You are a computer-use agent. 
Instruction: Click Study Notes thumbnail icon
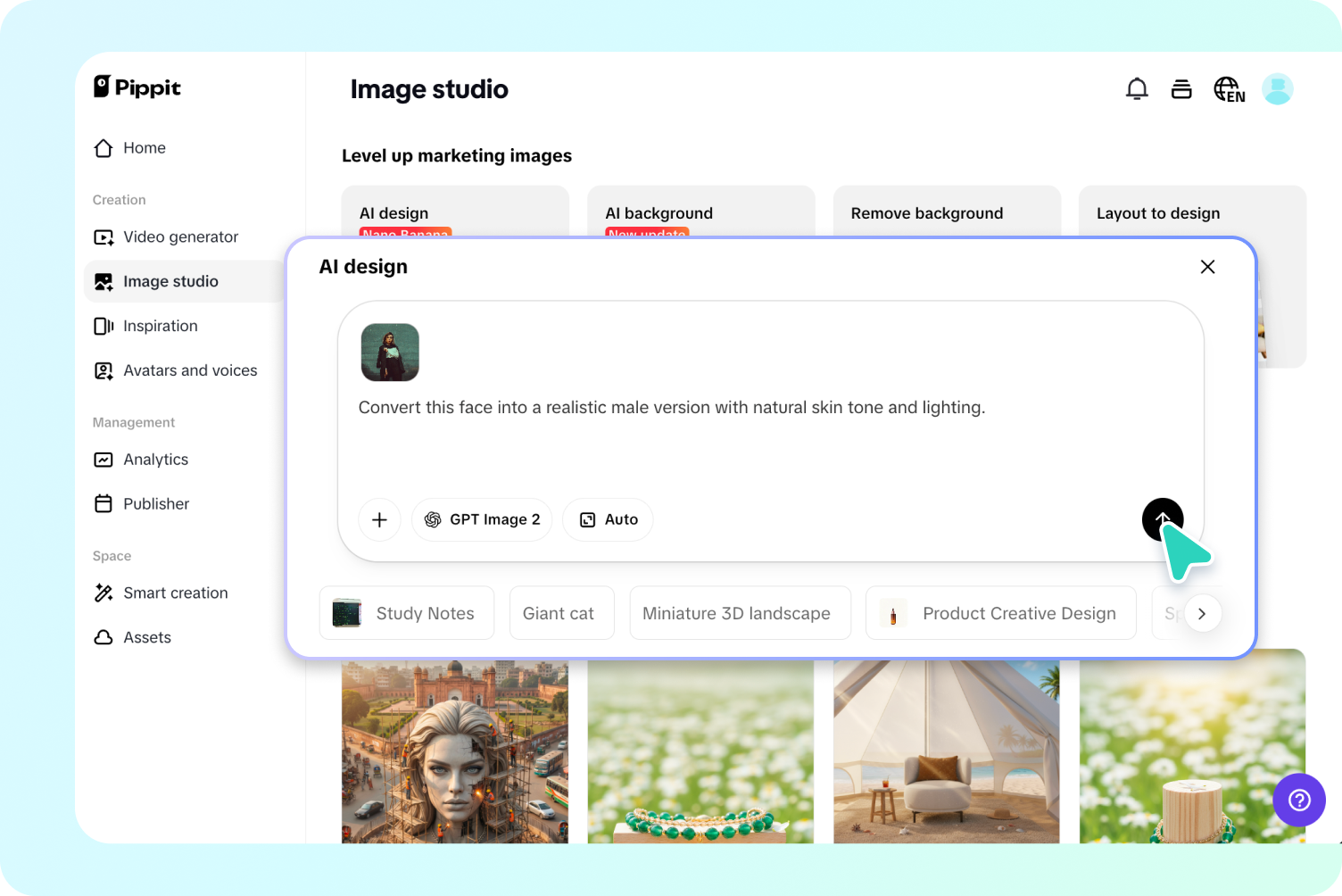point(347,613)
